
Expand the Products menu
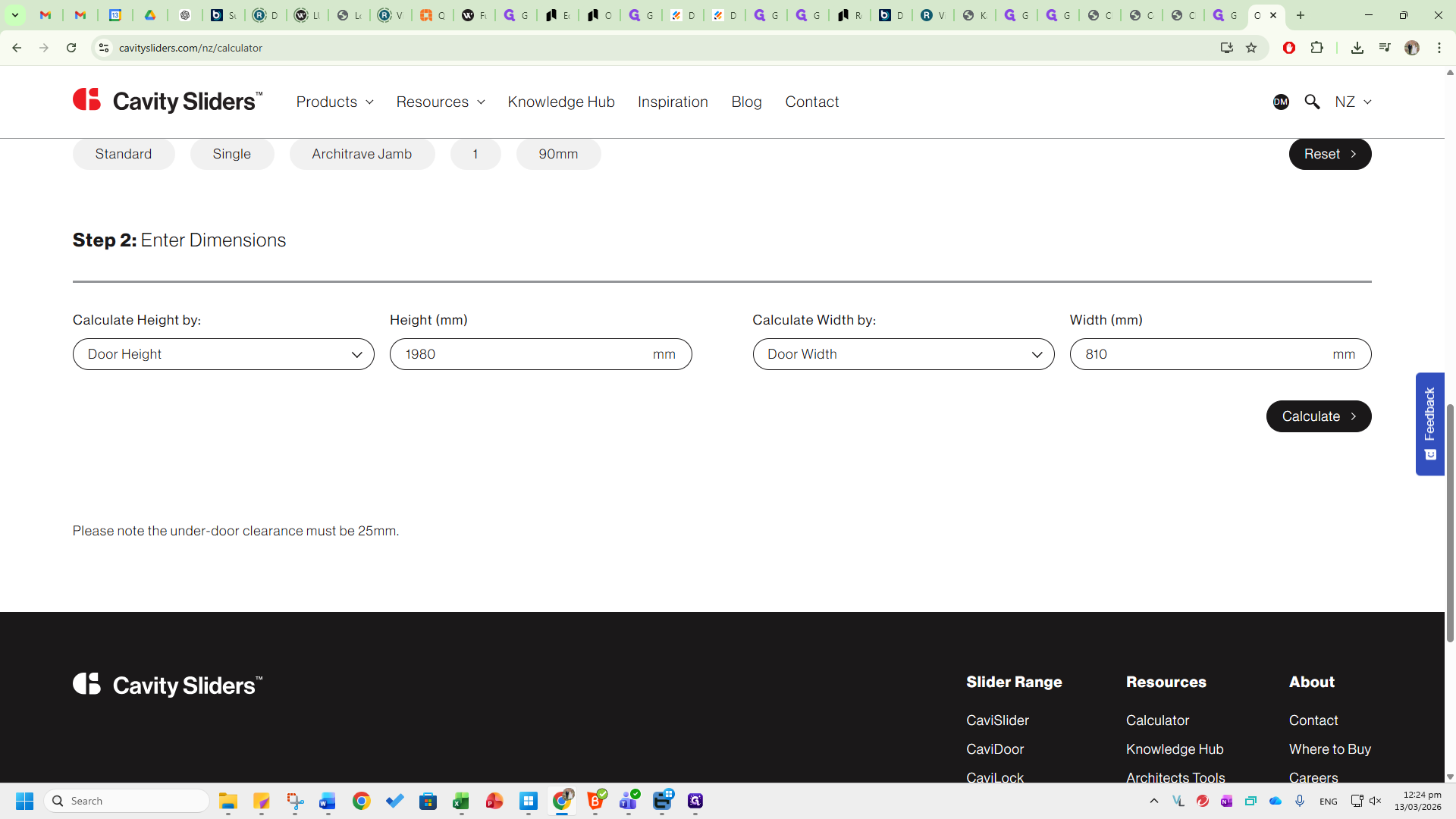pyautogui.click(x=334, y=102)
